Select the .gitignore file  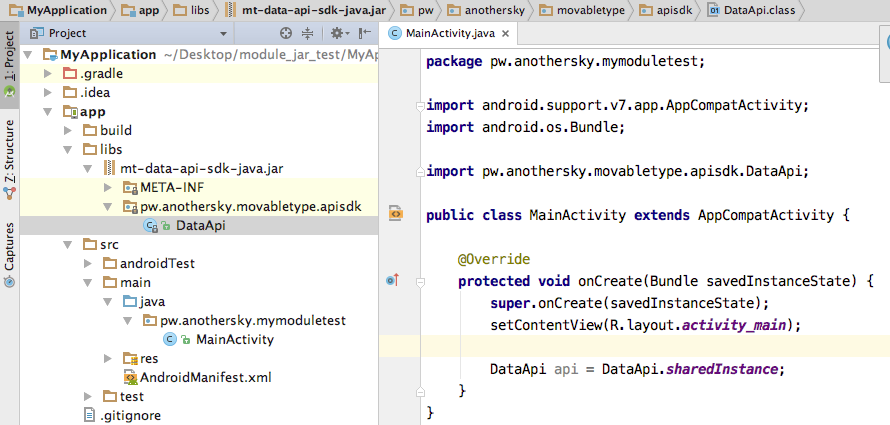[x=129, y=415]
